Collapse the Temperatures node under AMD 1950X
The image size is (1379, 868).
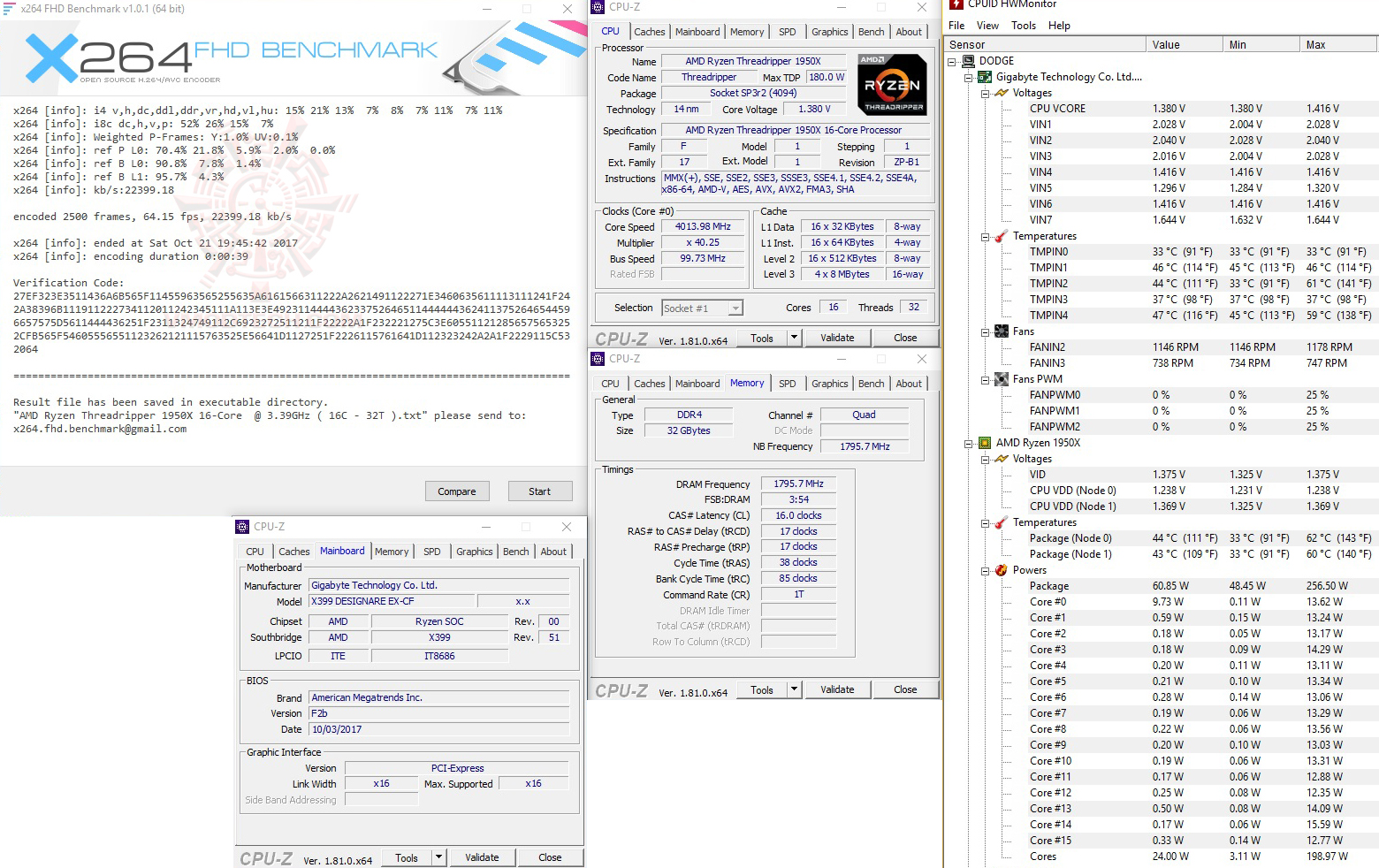tap(985, 522)
